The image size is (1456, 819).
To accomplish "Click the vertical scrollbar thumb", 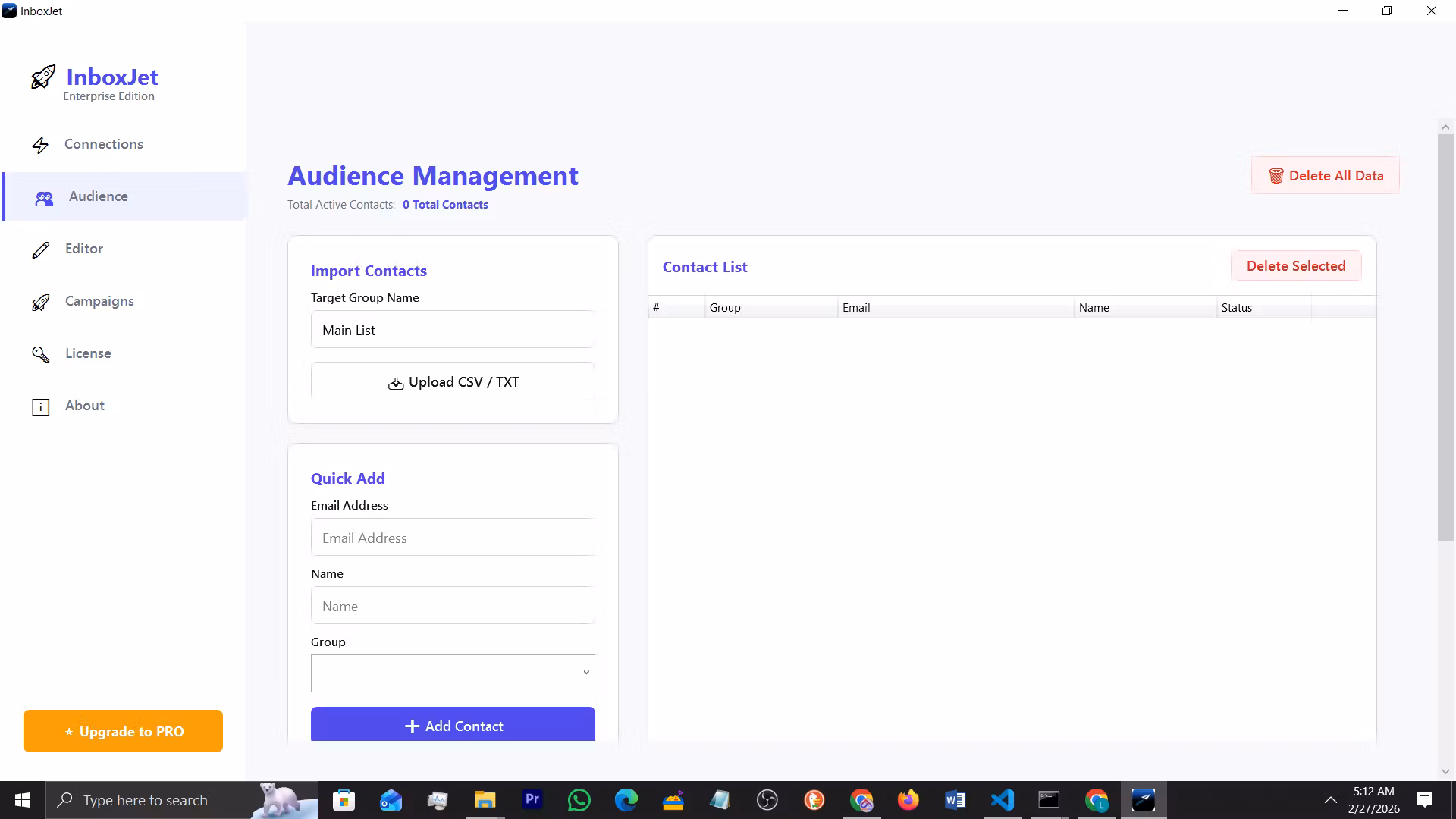I will (1445, 337).
